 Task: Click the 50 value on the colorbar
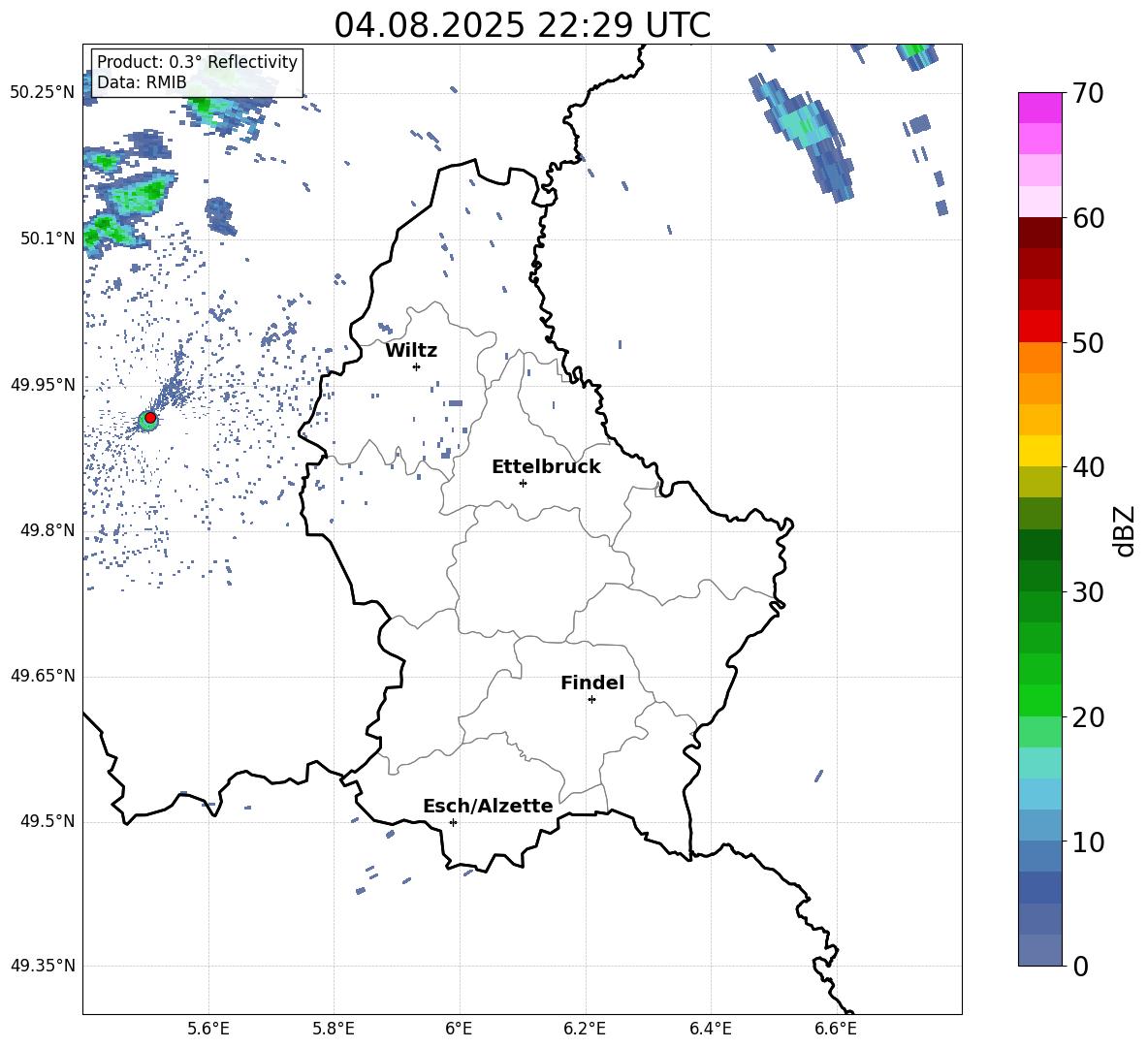pyautogui.click(x=1088, y=342)
